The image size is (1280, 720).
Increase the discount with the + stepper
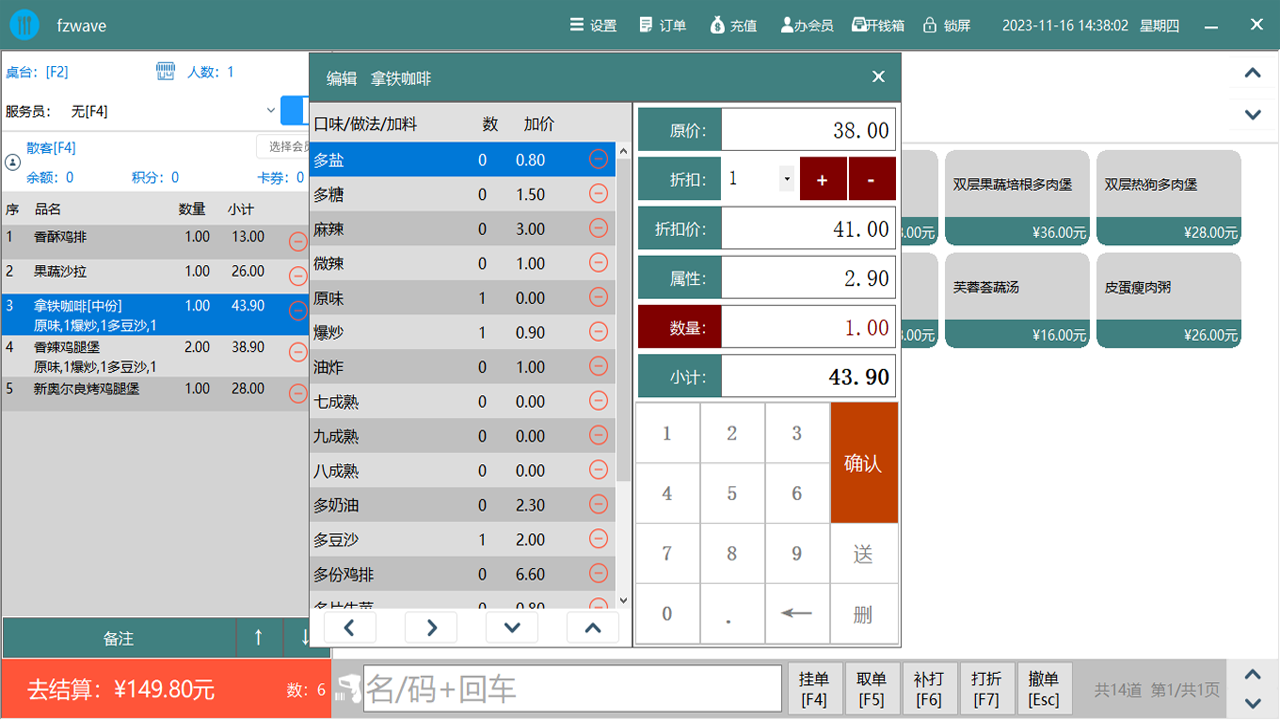tap(822, 178)
